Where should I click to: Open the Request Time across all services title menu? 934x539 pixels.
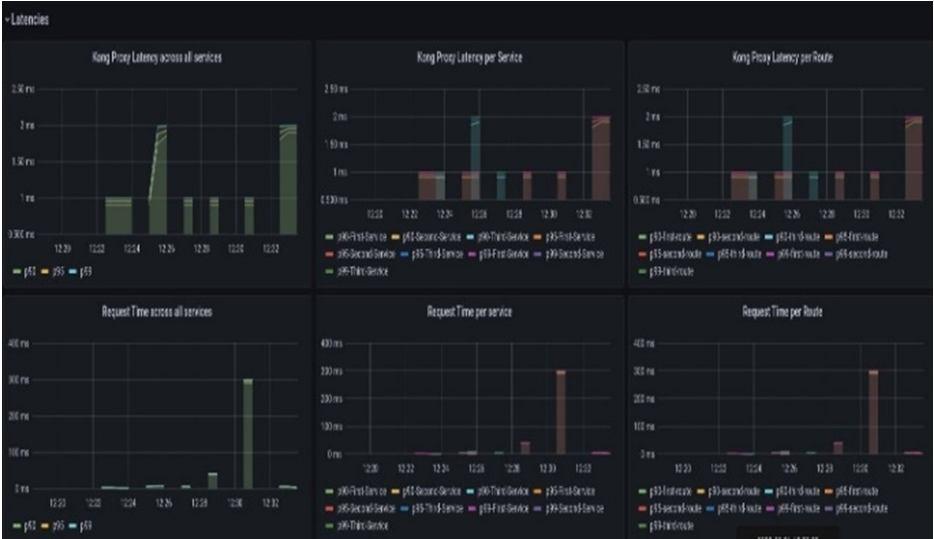(x=157, y=311)
